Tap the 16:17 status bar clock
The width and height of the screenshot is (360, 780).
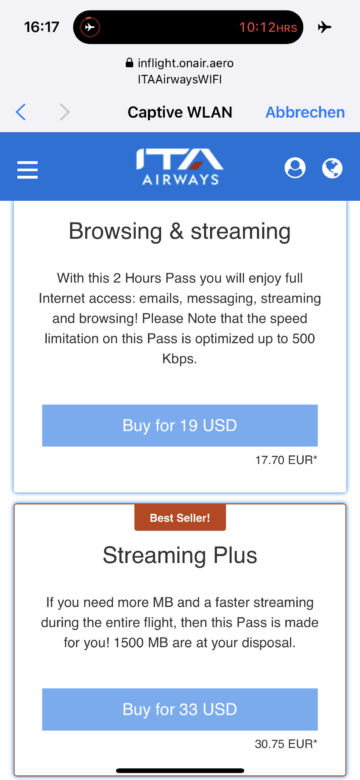(41, 27)
